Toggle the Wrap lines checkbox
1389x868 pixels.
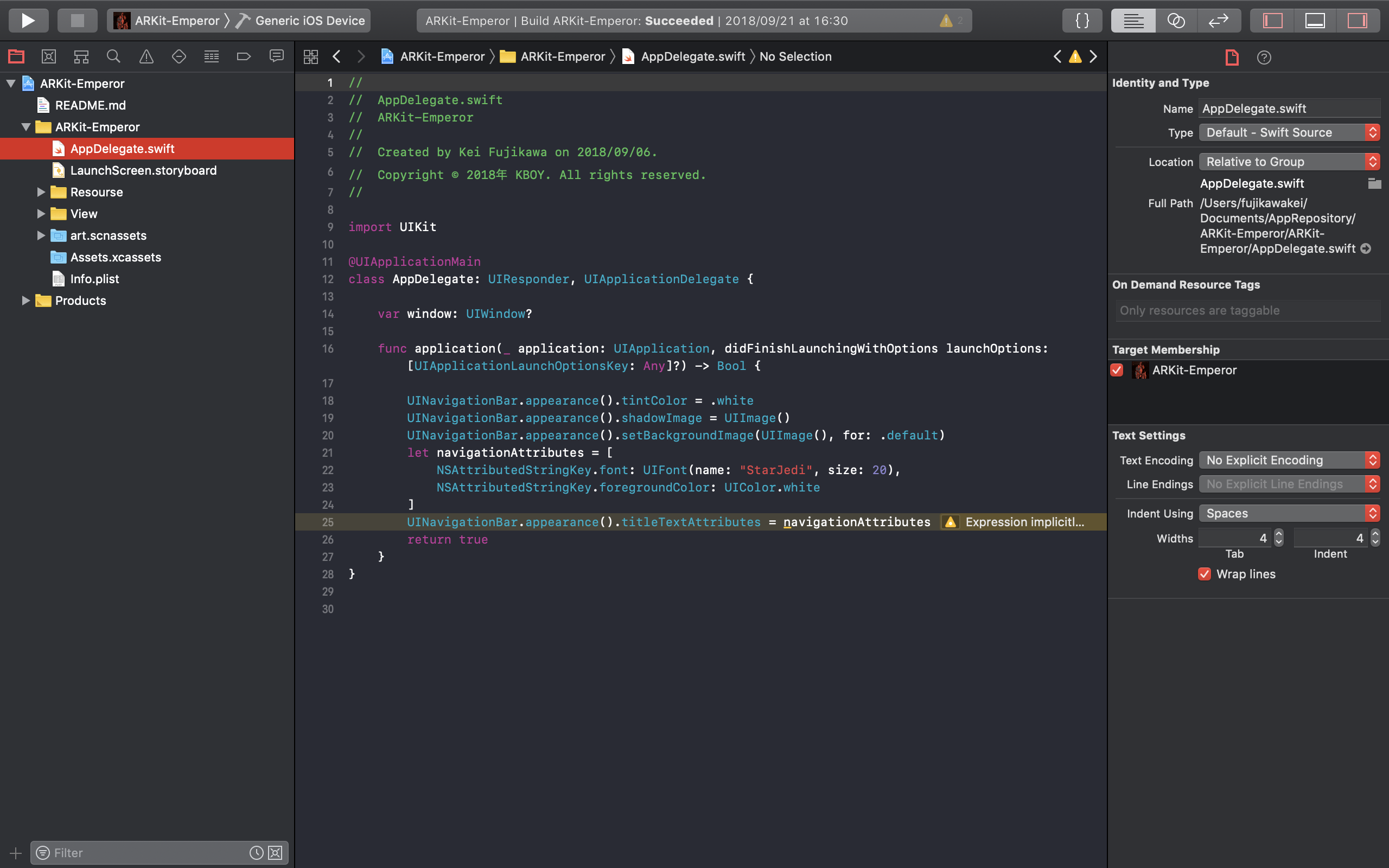(1204, 574)
